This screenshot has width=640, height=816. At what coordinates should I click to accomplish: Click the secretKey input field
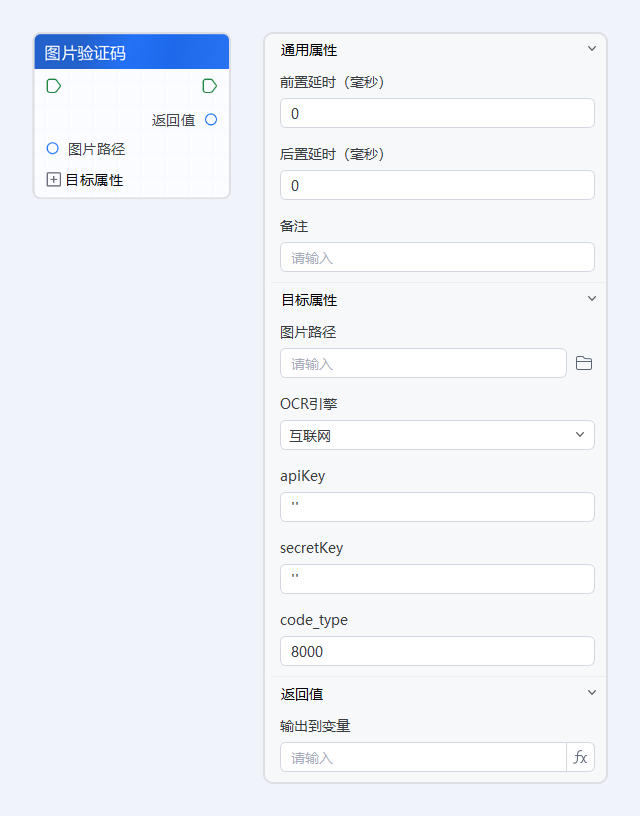pos(437,579)
